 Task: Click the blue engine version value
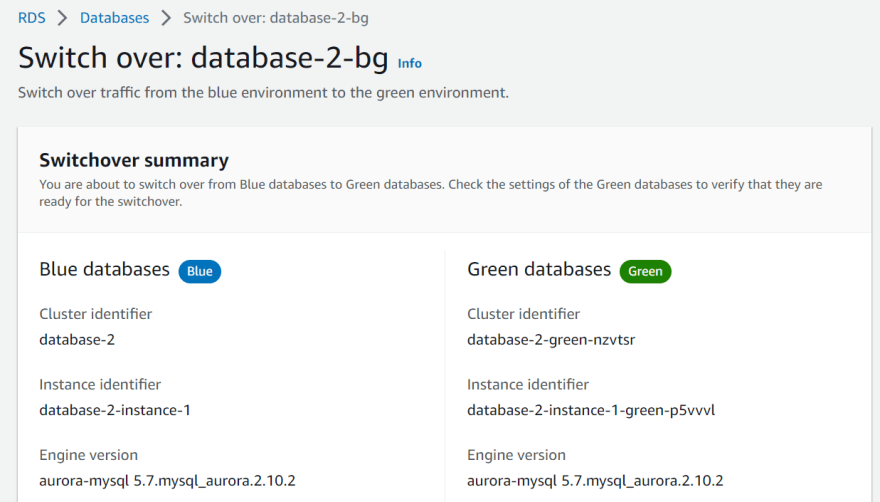(167, 481)
